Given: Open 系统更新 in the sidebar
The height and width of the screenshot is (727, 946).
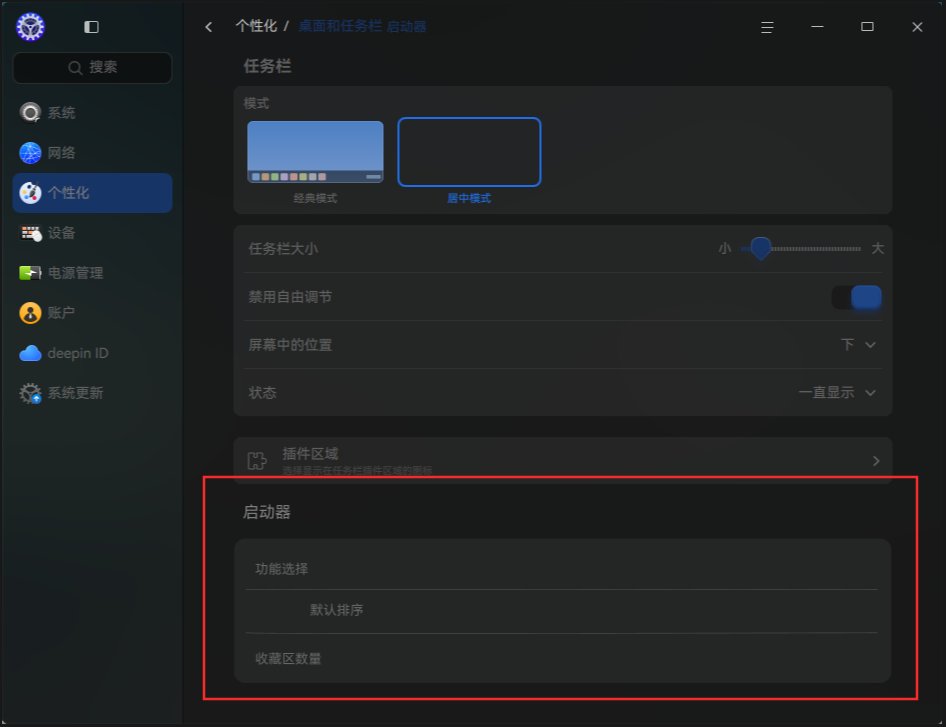Looking at the screenshot, I should 92,393.
